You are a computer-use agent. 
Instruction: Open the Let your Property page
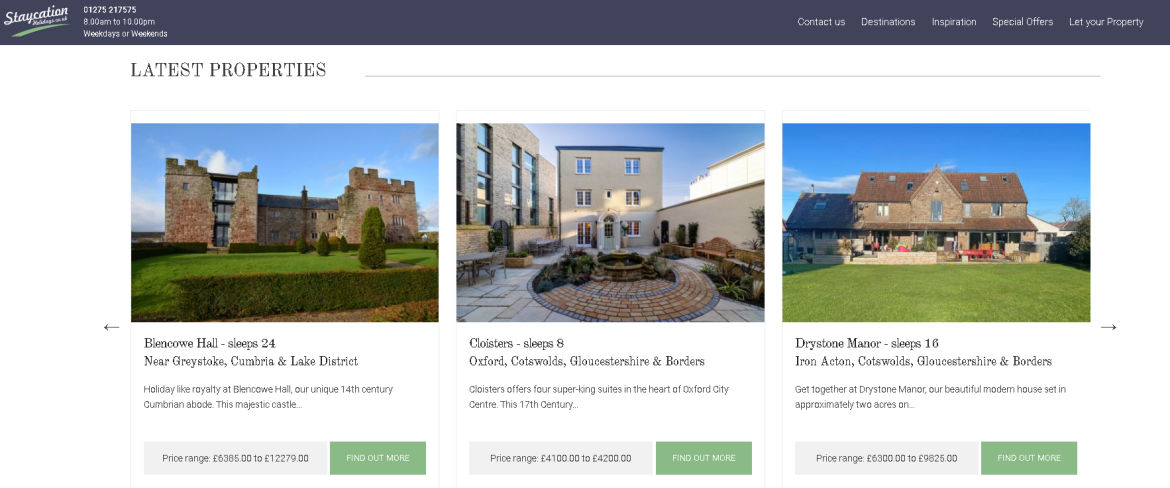(1106, 22)
